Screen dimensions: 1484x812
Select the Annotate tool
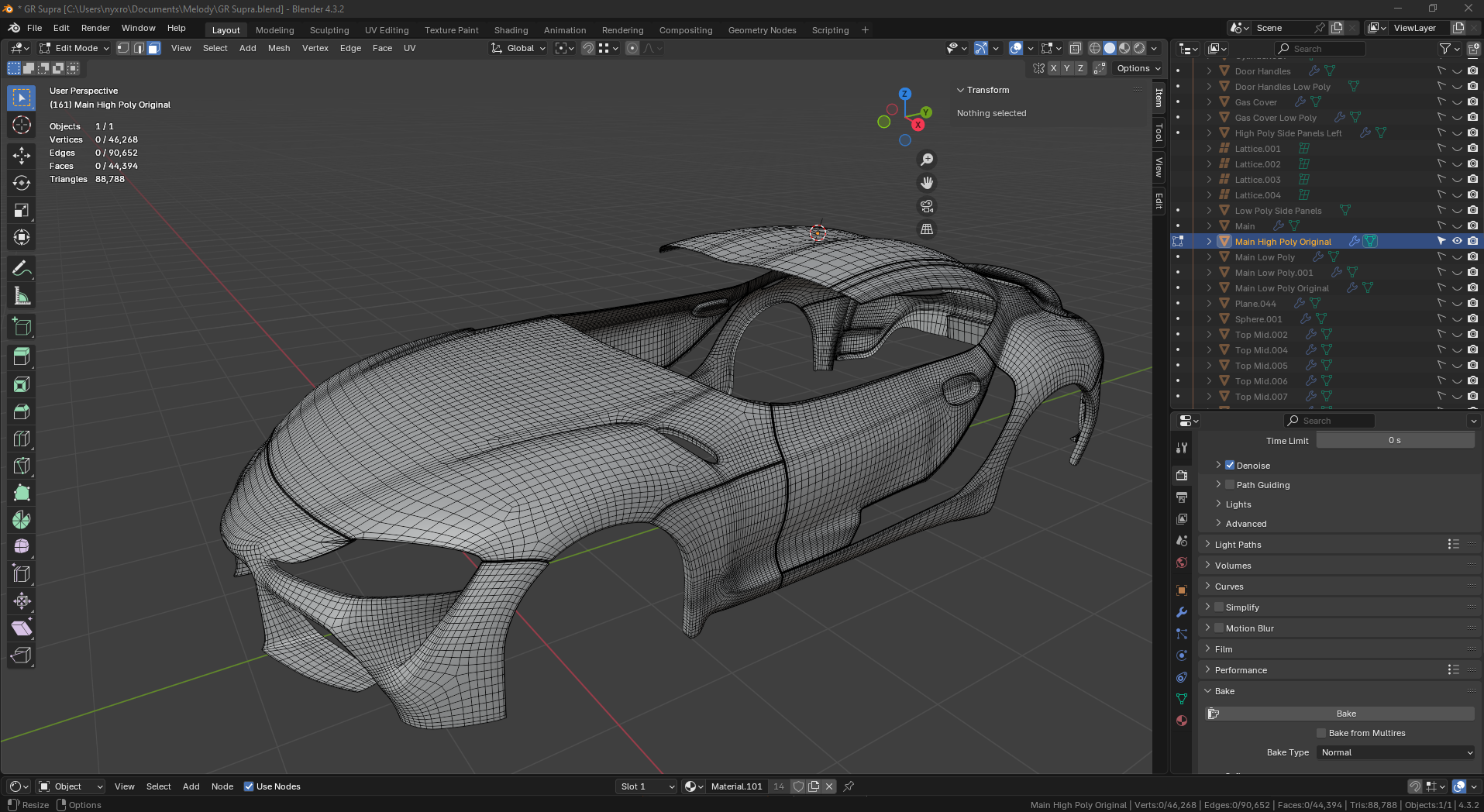(22, 269)
